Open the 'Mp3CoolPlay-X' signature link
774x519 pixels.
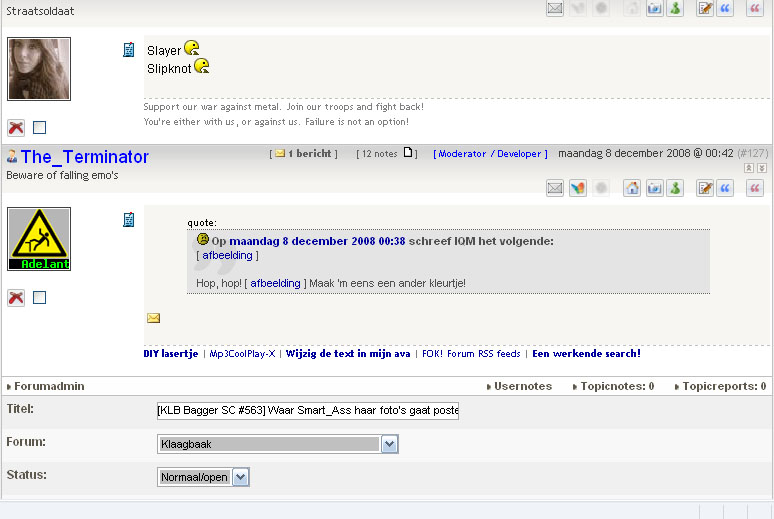242,354
